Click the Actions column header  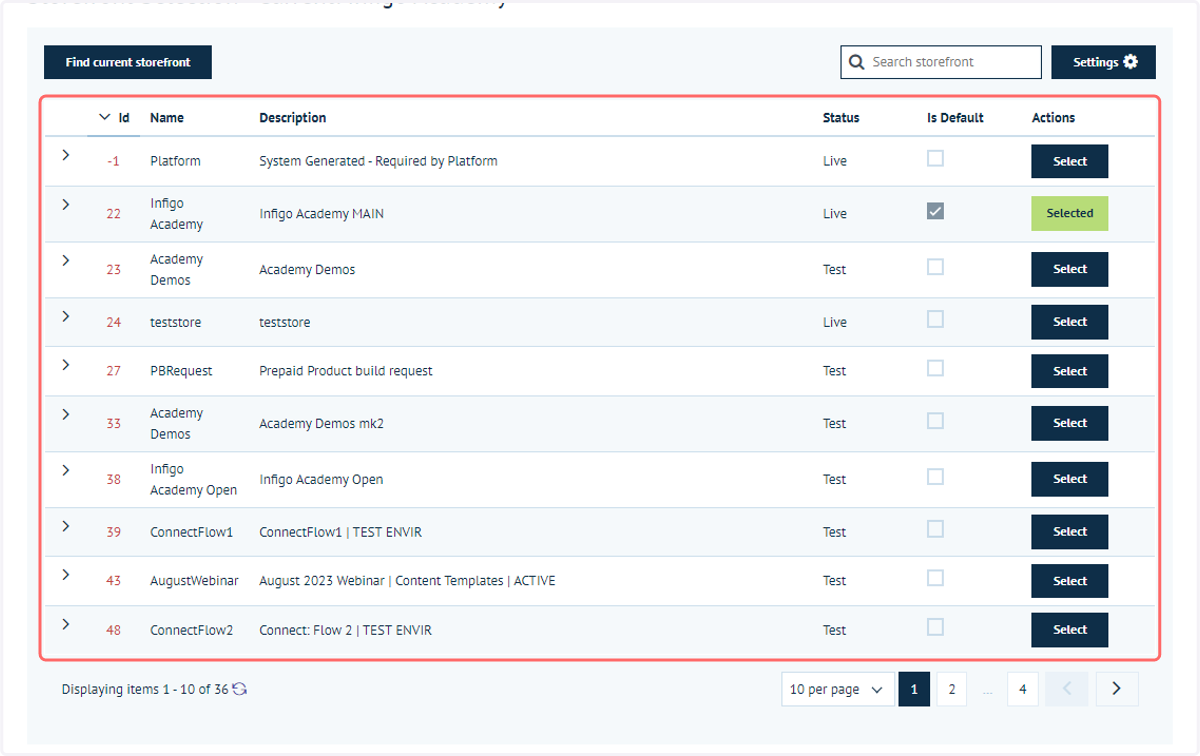pyautogui.click(x=1053, y=117)
